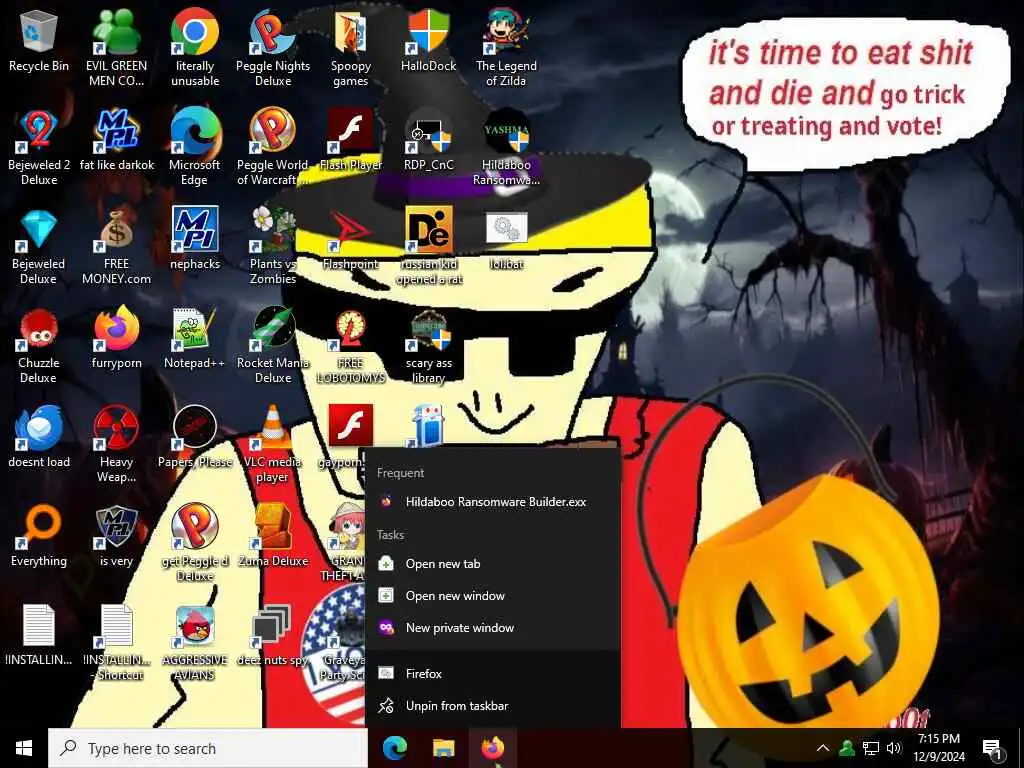Launch Peggle Nights Deluxe shortcut
Image resolution: width=1024 pixels, height=768 pixels.
coord(273,47)
